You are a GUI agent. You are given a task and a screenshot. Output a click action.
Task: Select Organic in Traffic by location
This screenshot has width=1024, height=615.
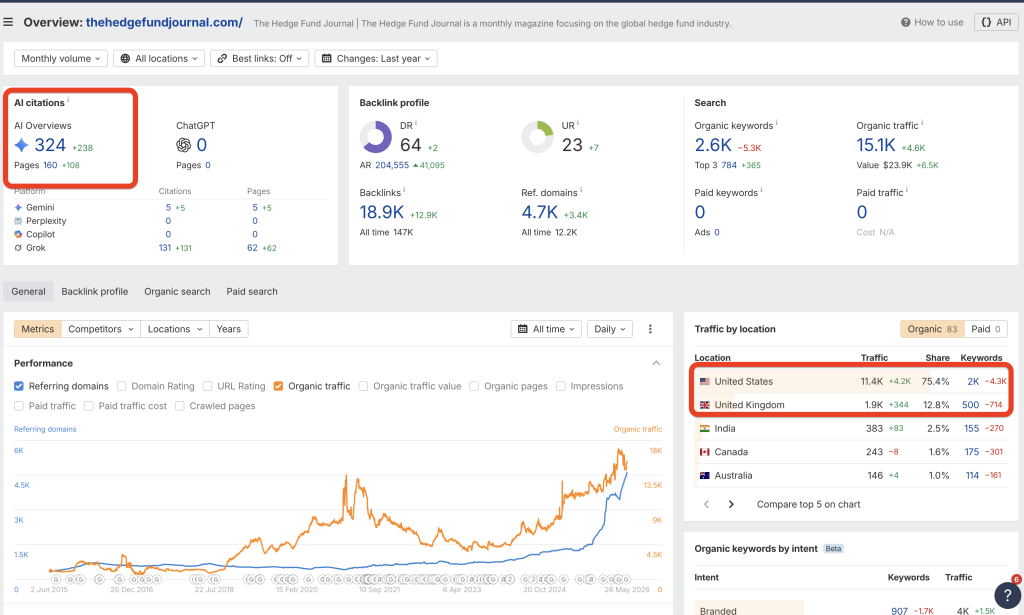coord(932,329)
